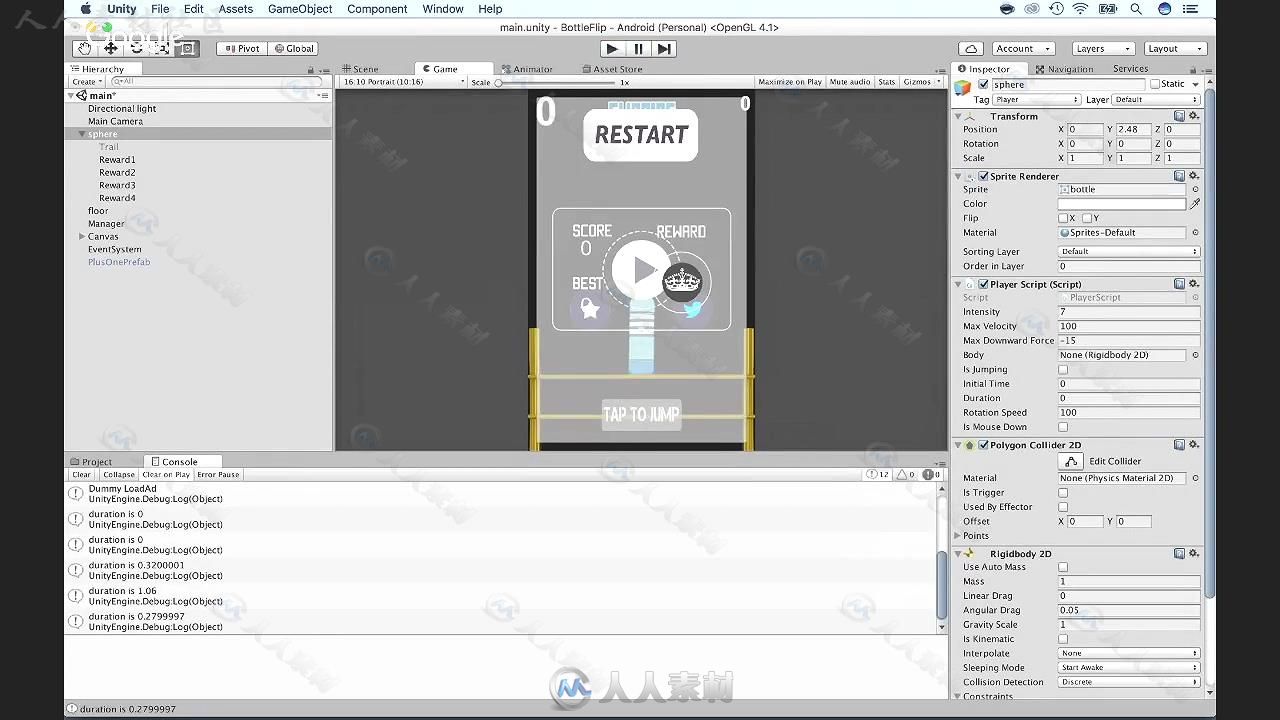The height and width of the screenshot is (720, 1280).
Task: Toggle the Is Trigger checkbox
Action: pyautogui.click(x=1063, y=493)
